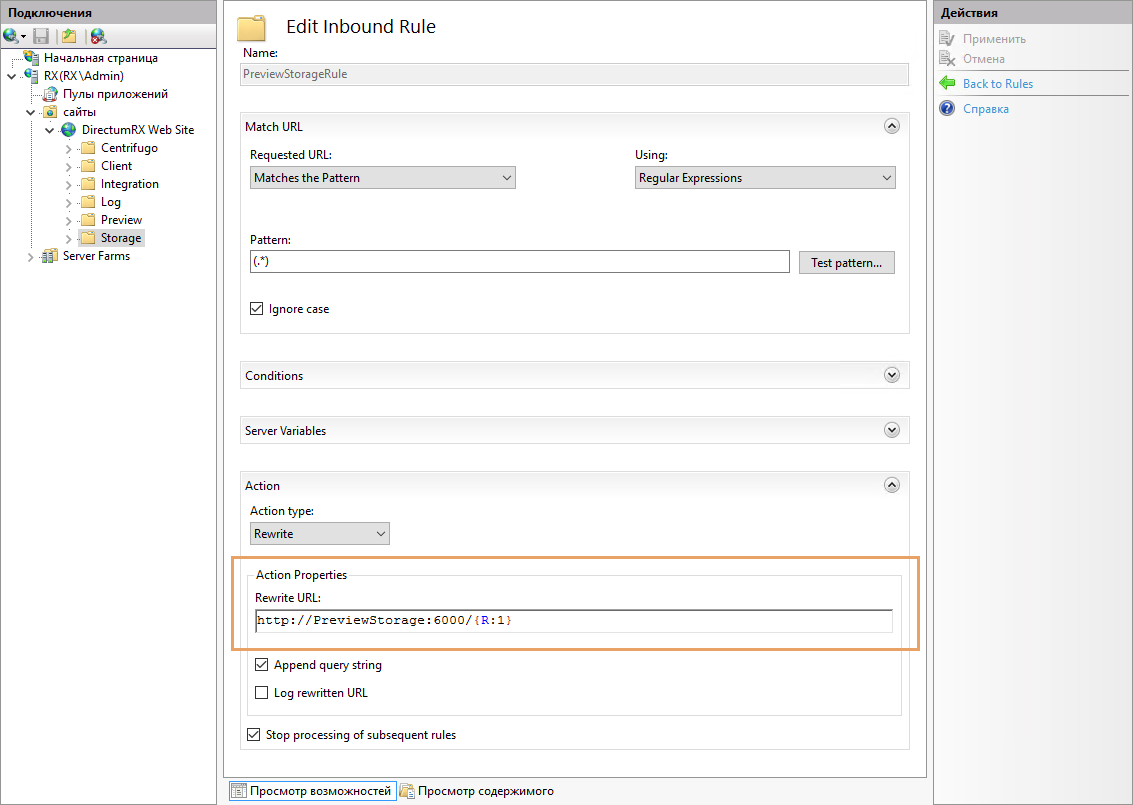This screenshot has width=1133, height=805.
Task: Click the delete connection toolbar icon
Action: 98,36
